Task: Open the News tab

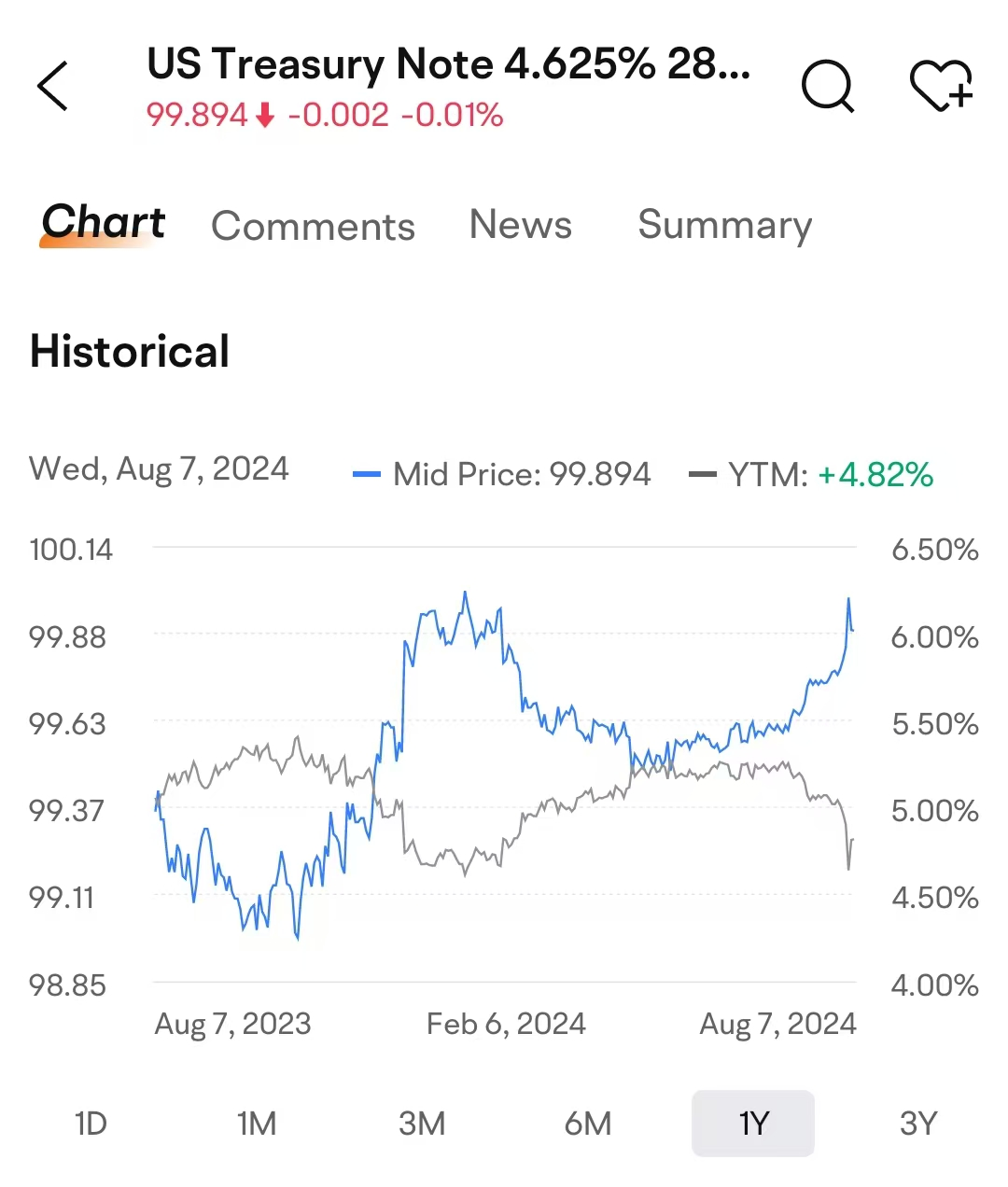Action: click(520, 225)
